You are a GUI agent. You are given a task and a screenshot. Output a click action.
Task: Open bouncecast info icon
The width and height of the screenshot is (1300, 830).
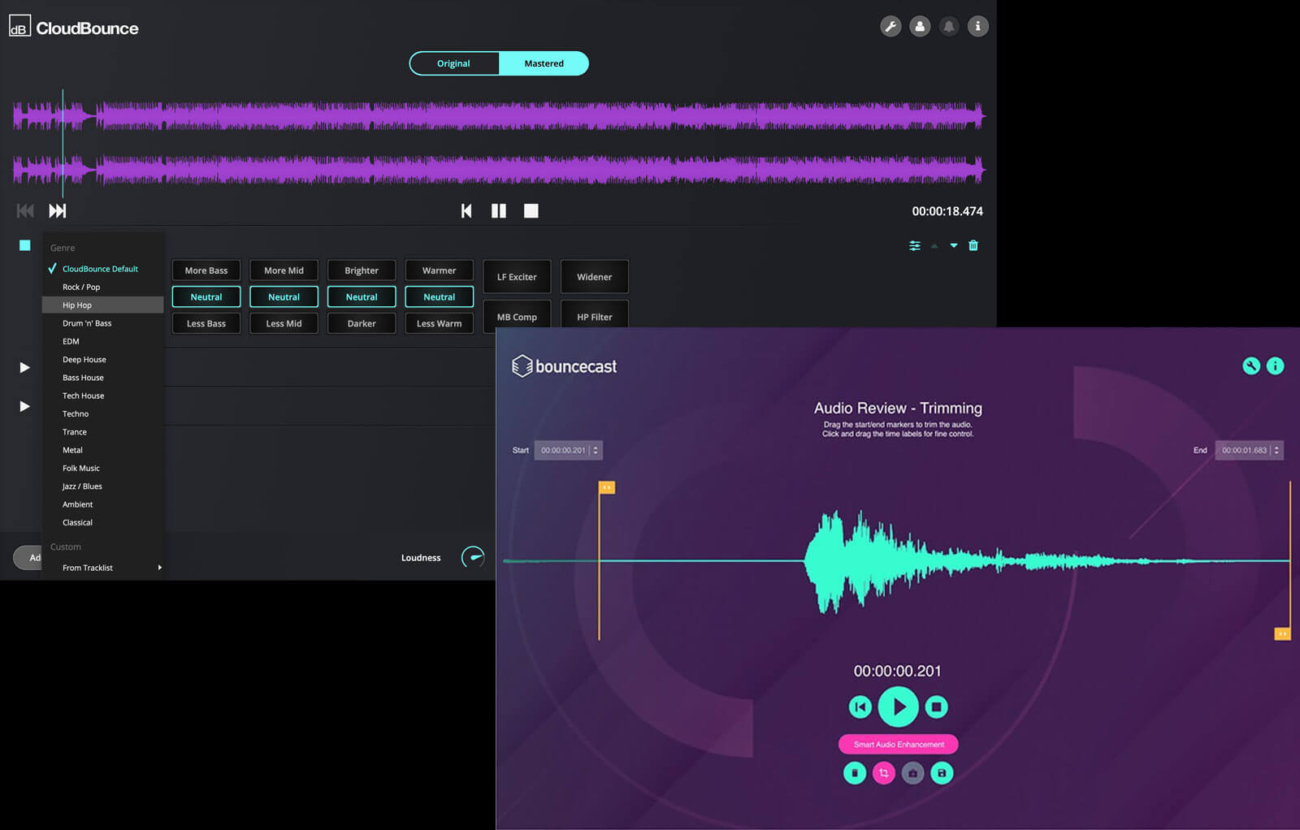[x=1275, y=366]
